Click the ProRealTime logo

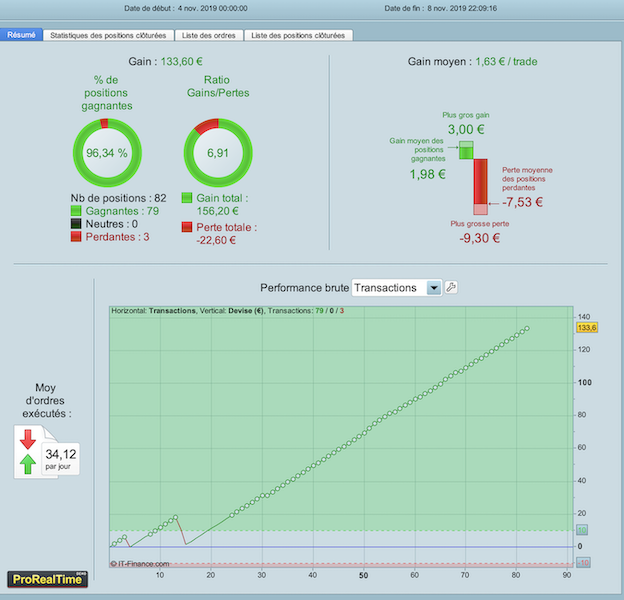[47, 579]
